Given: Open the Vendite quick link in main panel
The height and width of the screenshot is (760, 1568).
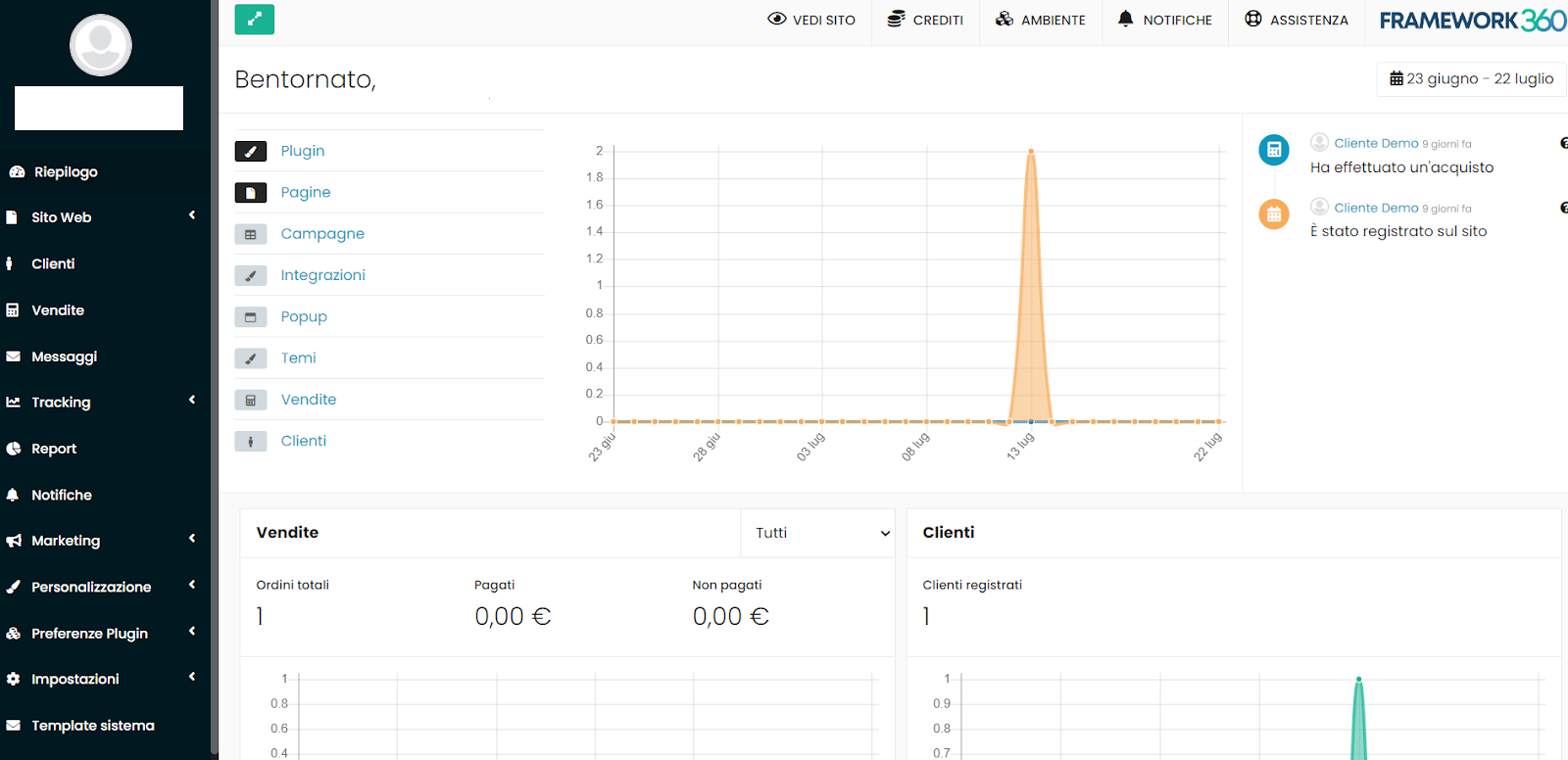Looking at the screenshot, I should [309, 400].
